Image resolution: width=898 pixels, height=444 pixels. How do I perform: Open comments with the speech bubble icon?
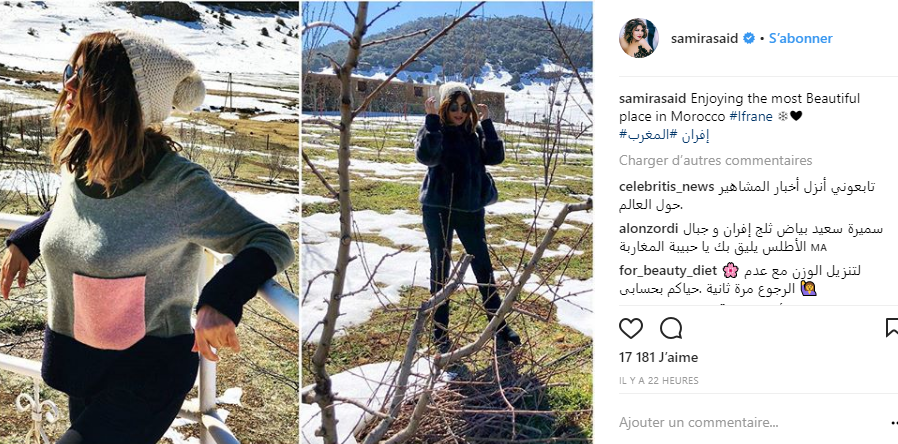[671, 328]
